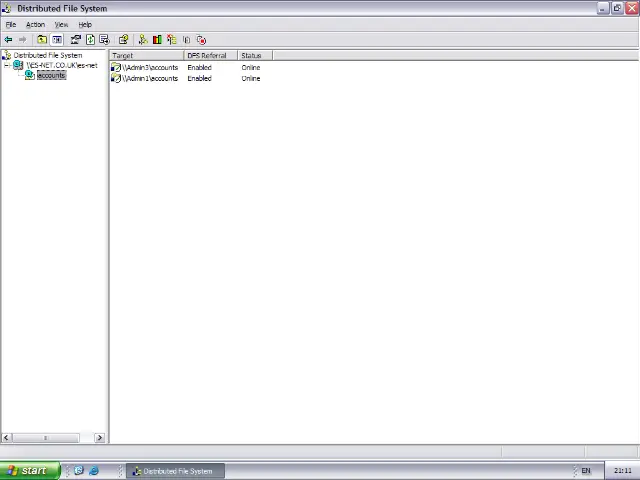Screen dimensions: 640x480
Task: Click the first quick launch icon next to Start
Action: click(79, 471)
